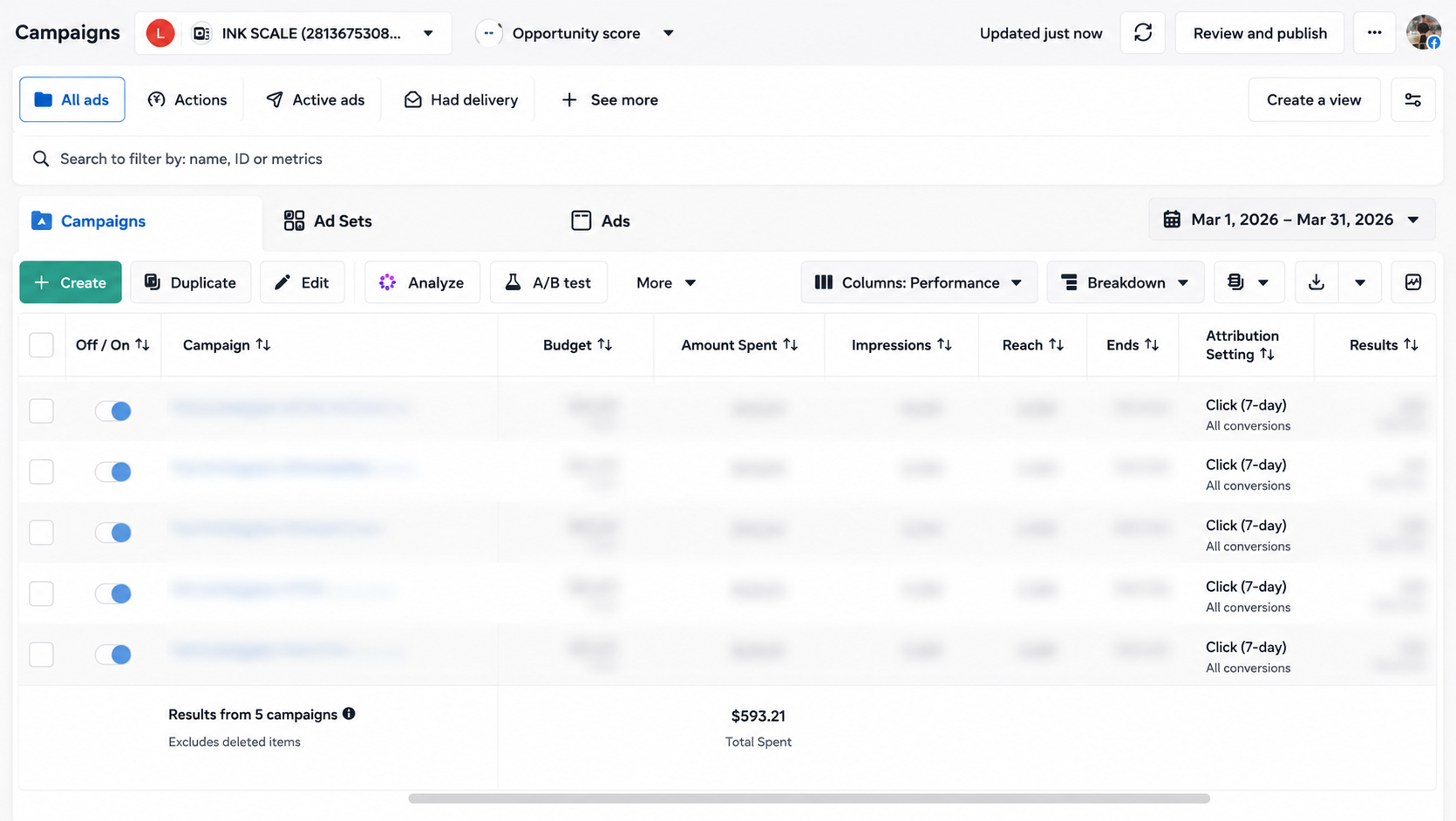Open the Ad Sets tab
The height and width of the screenshot is (821, 1456).
(328, 221)
